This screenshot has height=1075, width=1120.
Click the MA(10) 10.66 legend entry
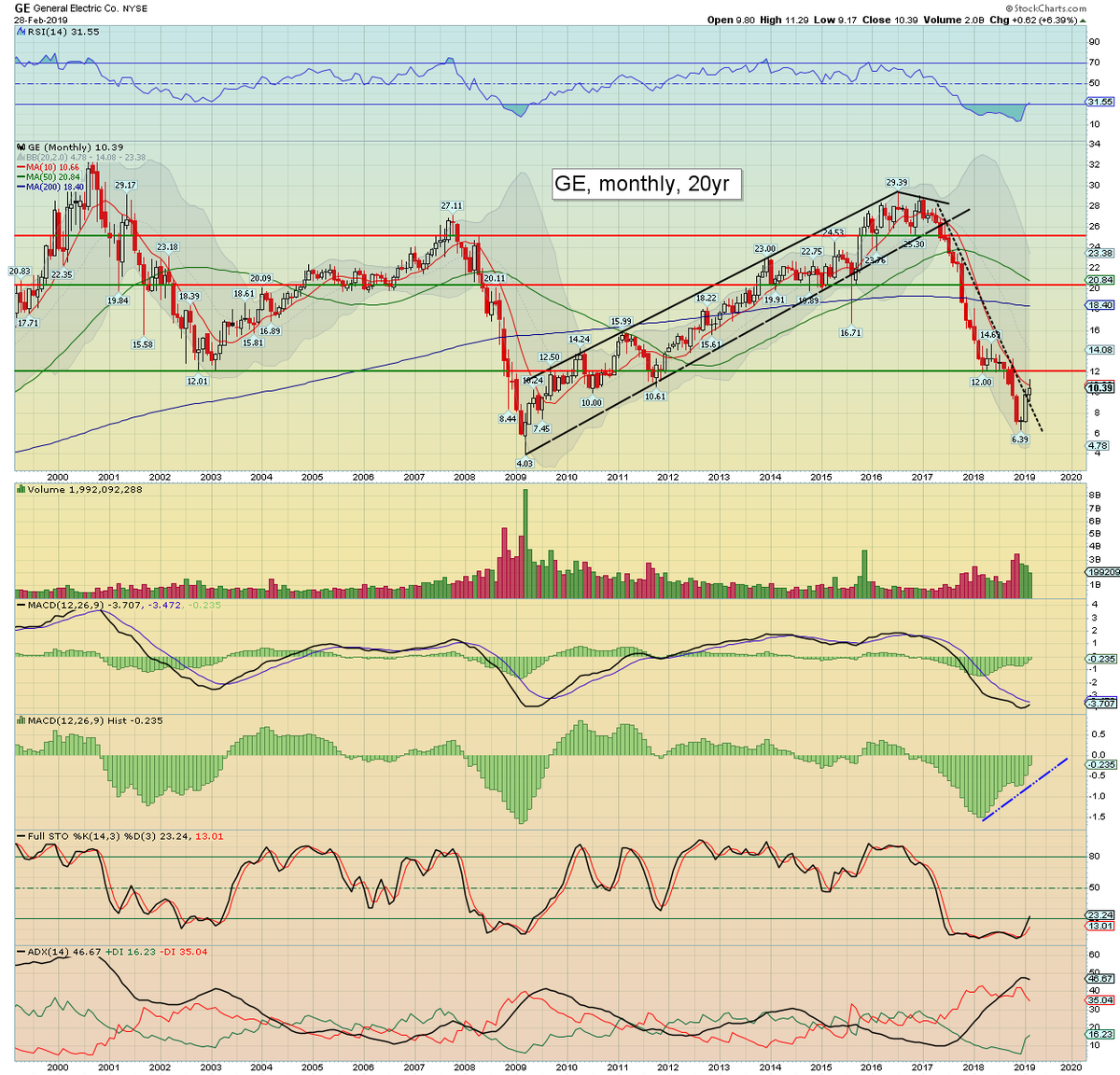(55, 167)
